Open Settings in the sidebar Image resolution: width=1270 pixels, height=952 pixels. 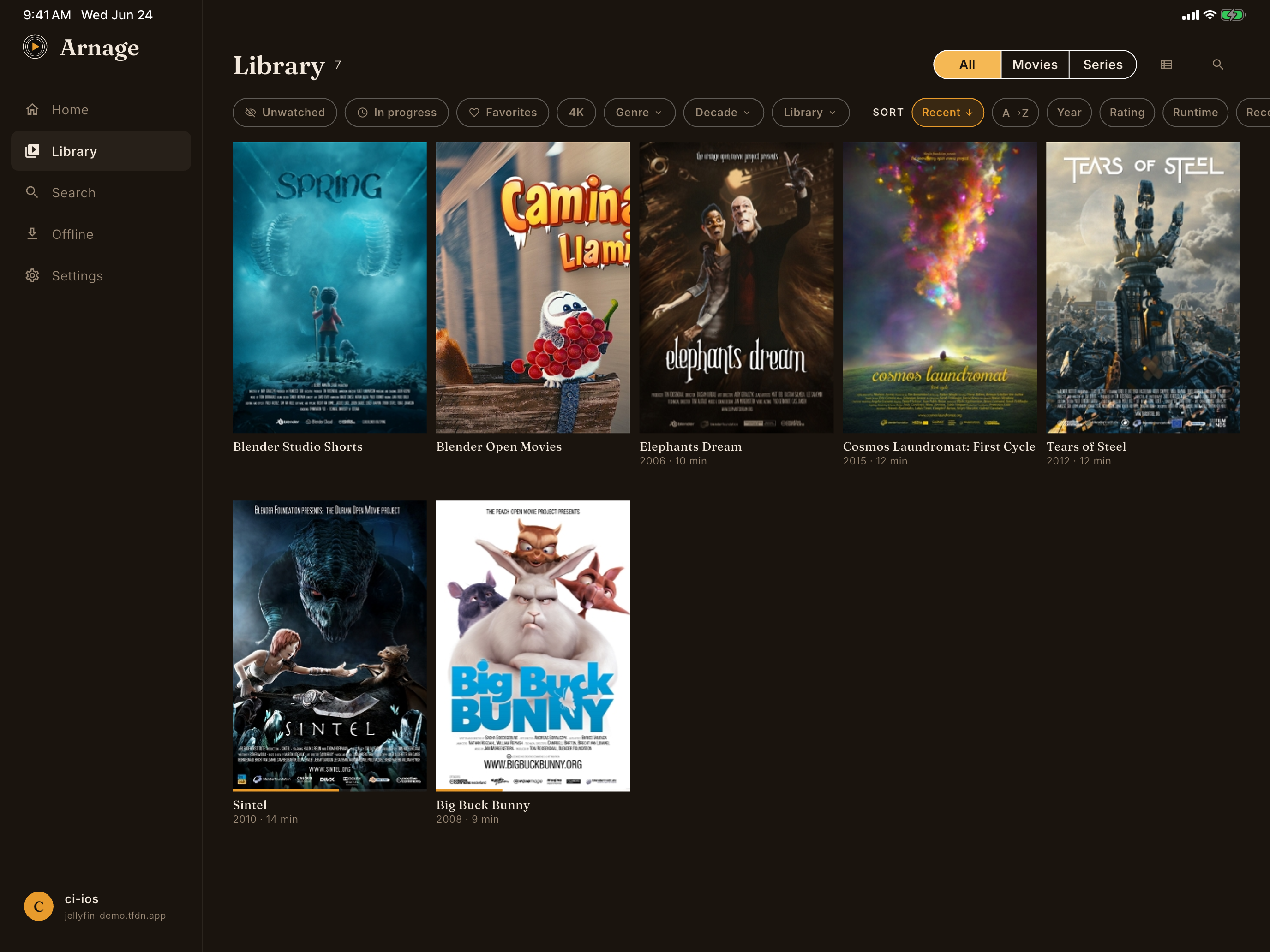tap(101, 275)
